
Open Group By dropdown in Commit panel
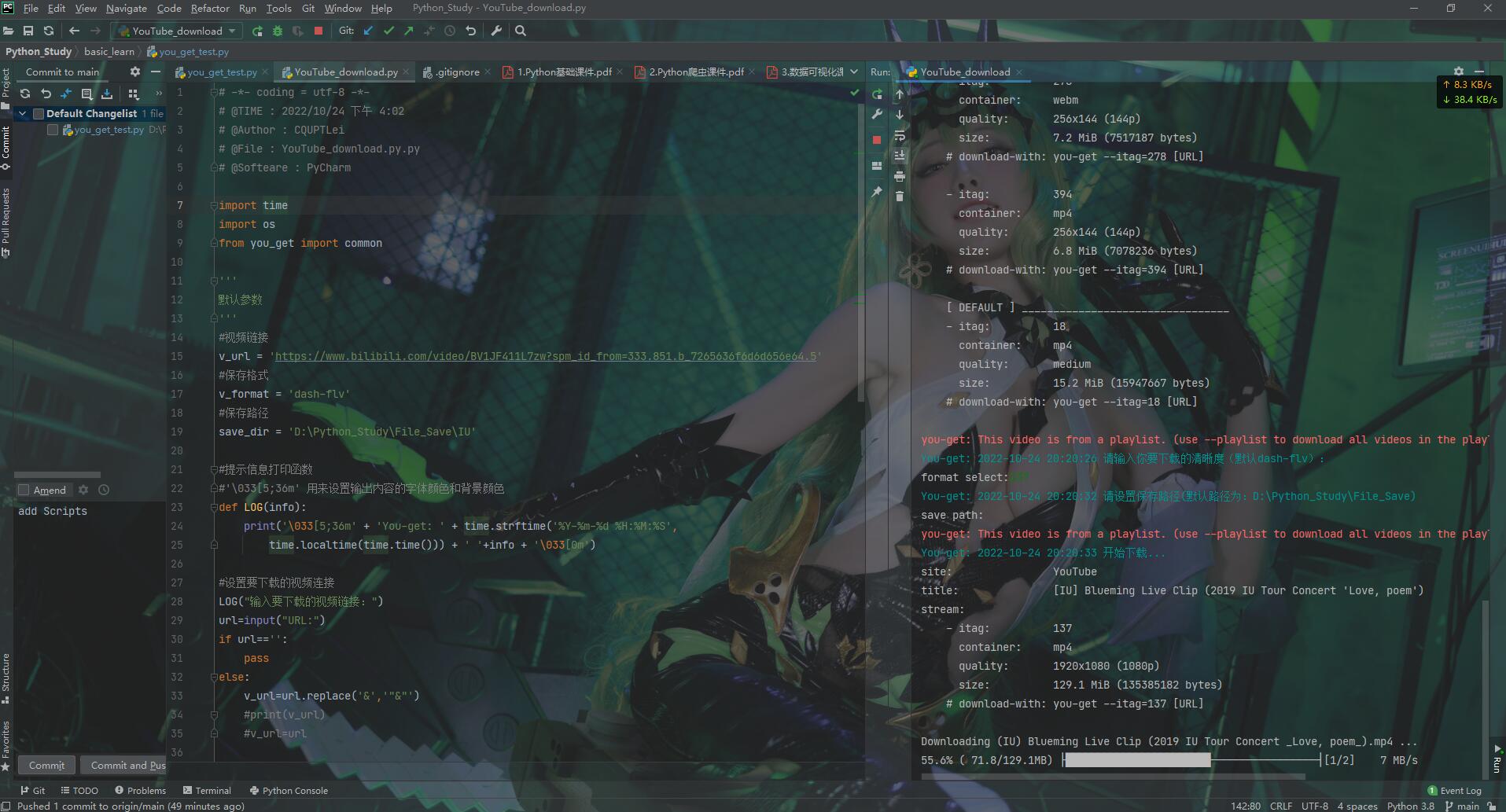[133, 94]
